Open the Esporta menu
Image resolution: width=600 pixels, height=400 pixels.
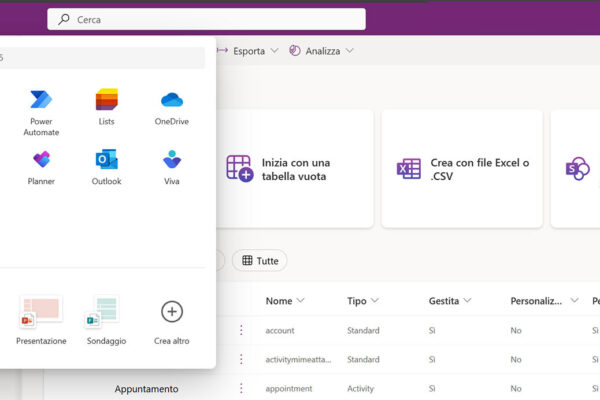click(x=248, y=51)
